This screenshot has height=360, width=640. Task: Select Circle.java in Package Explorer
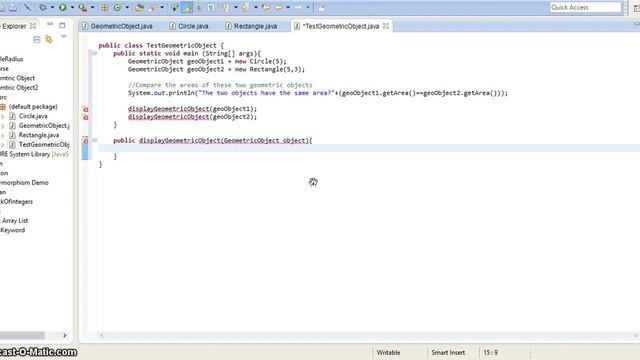tap(33, 116)
